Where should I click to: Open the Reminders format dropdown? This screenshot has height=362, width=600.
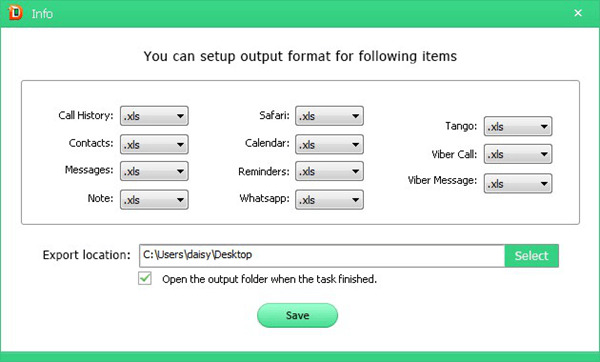[329, 171]
